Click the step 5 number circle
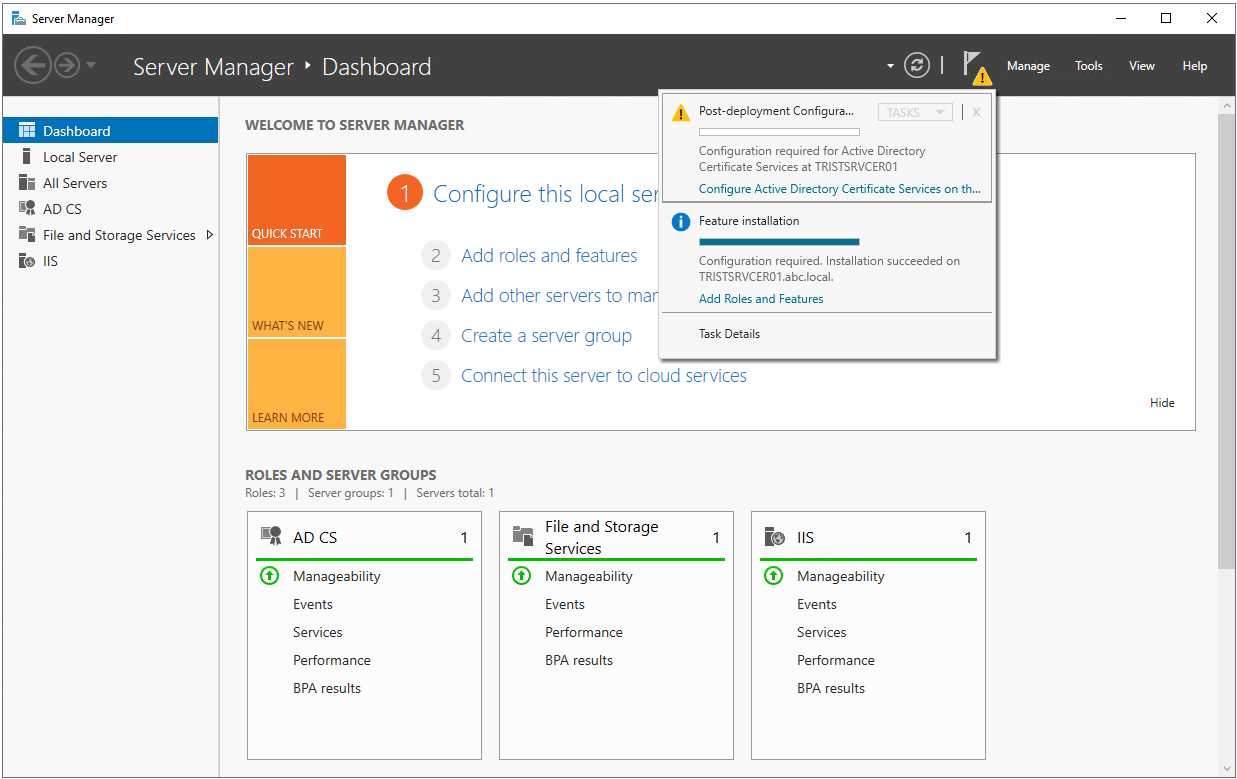 [436, 376]
